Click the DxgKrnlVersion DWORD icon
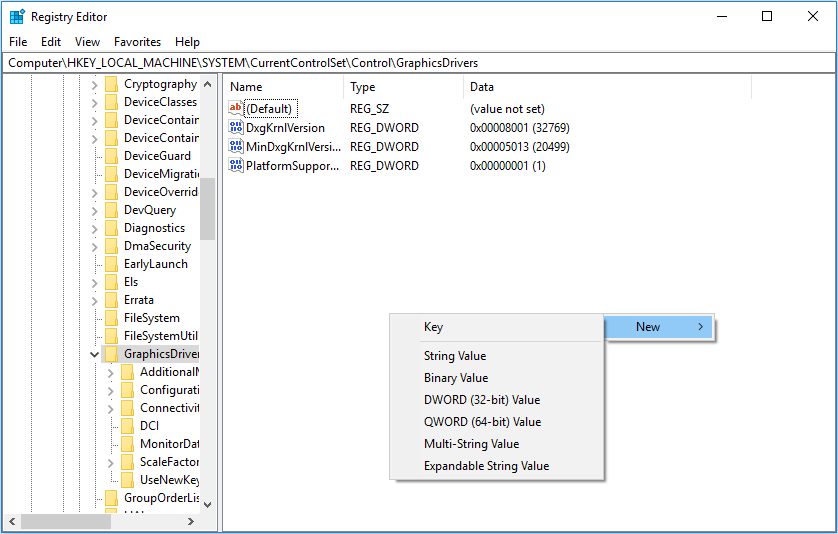 click(235, 127)
